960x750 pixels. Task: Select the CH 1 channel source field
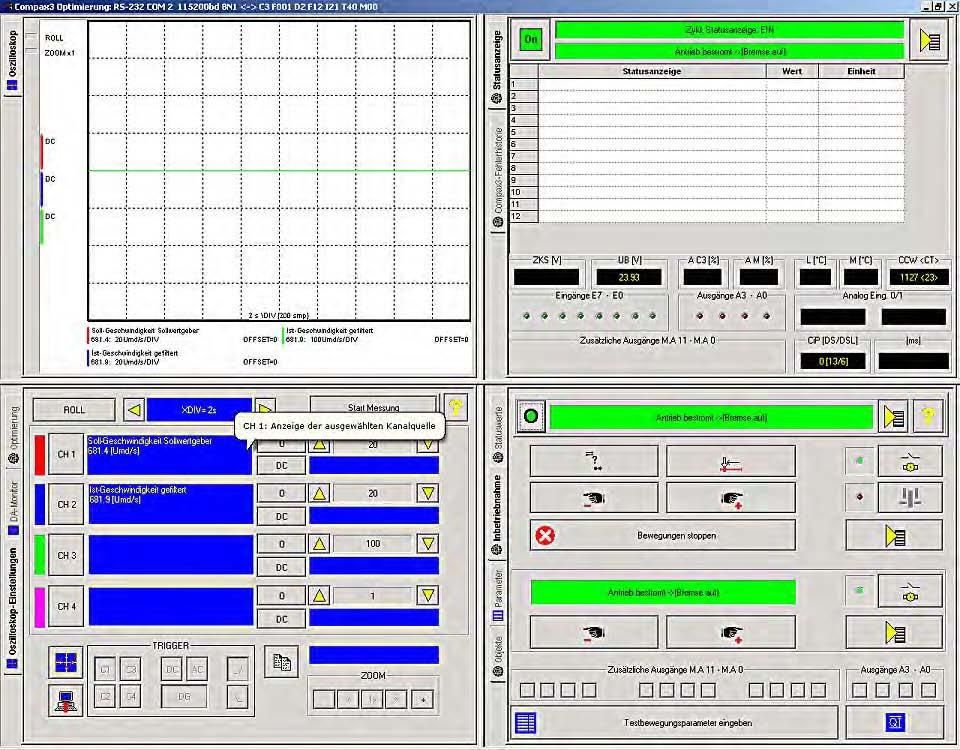[x=170, y=455]
